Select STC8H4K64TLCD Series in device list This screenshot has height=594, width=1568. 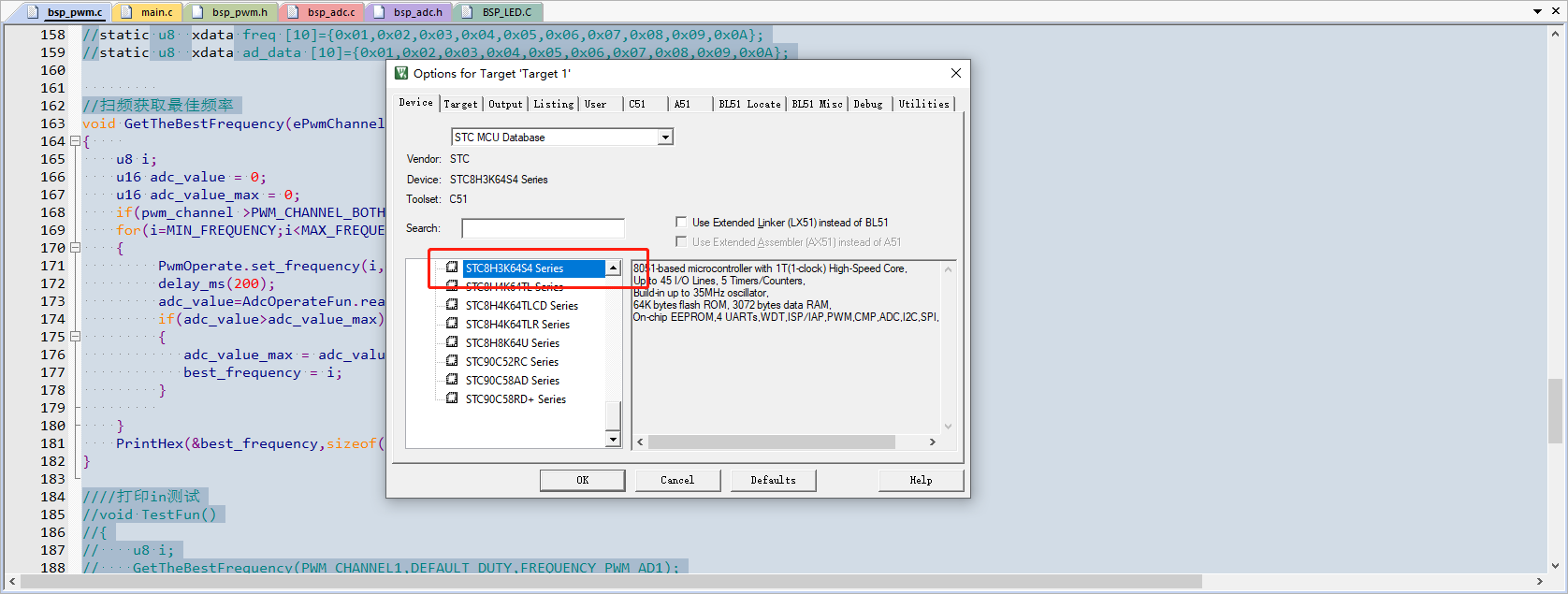coord(522,306)
